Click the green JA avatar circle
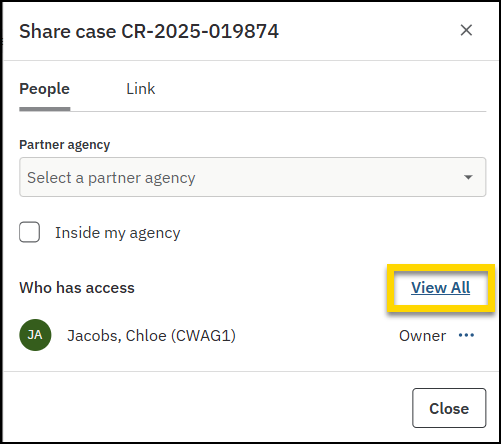The height and width of the screenshot is (444, 501). 35,335
